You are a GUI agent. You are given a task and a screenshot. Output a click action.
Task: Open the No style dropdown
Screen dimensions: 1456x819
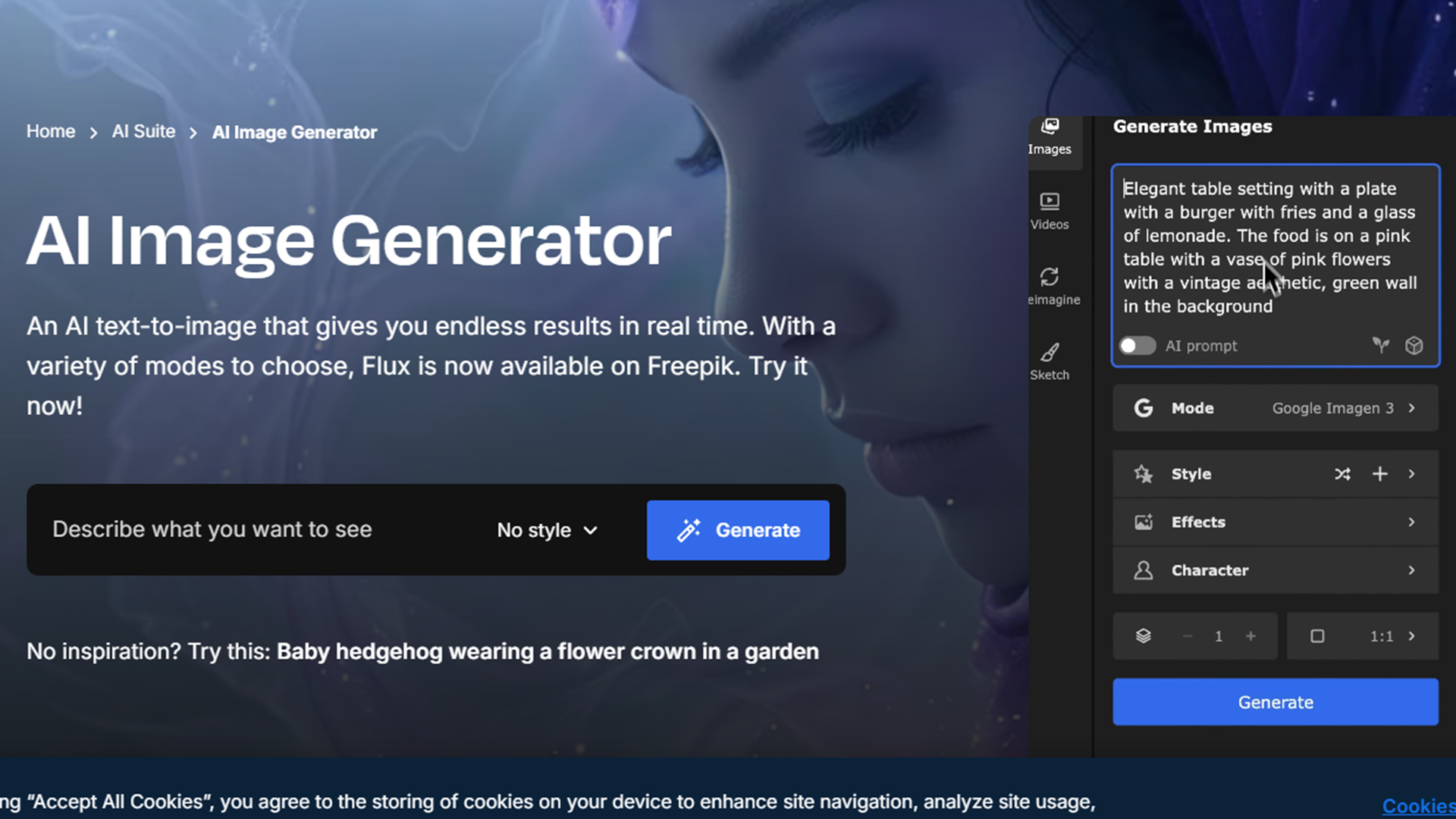pyautogui.click(x=547, y=530)
